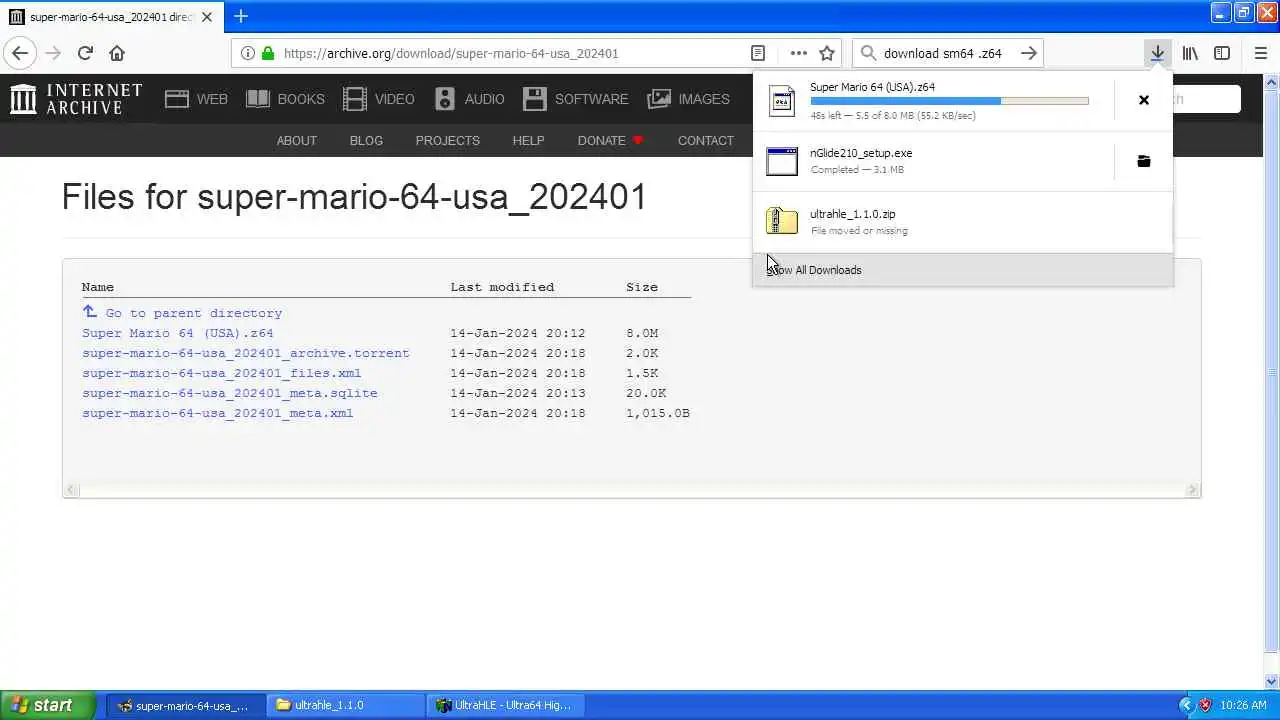Open the SOFTWARE section
The height and width of the screenshot is (720, 1280).
[x=576, y=99]
